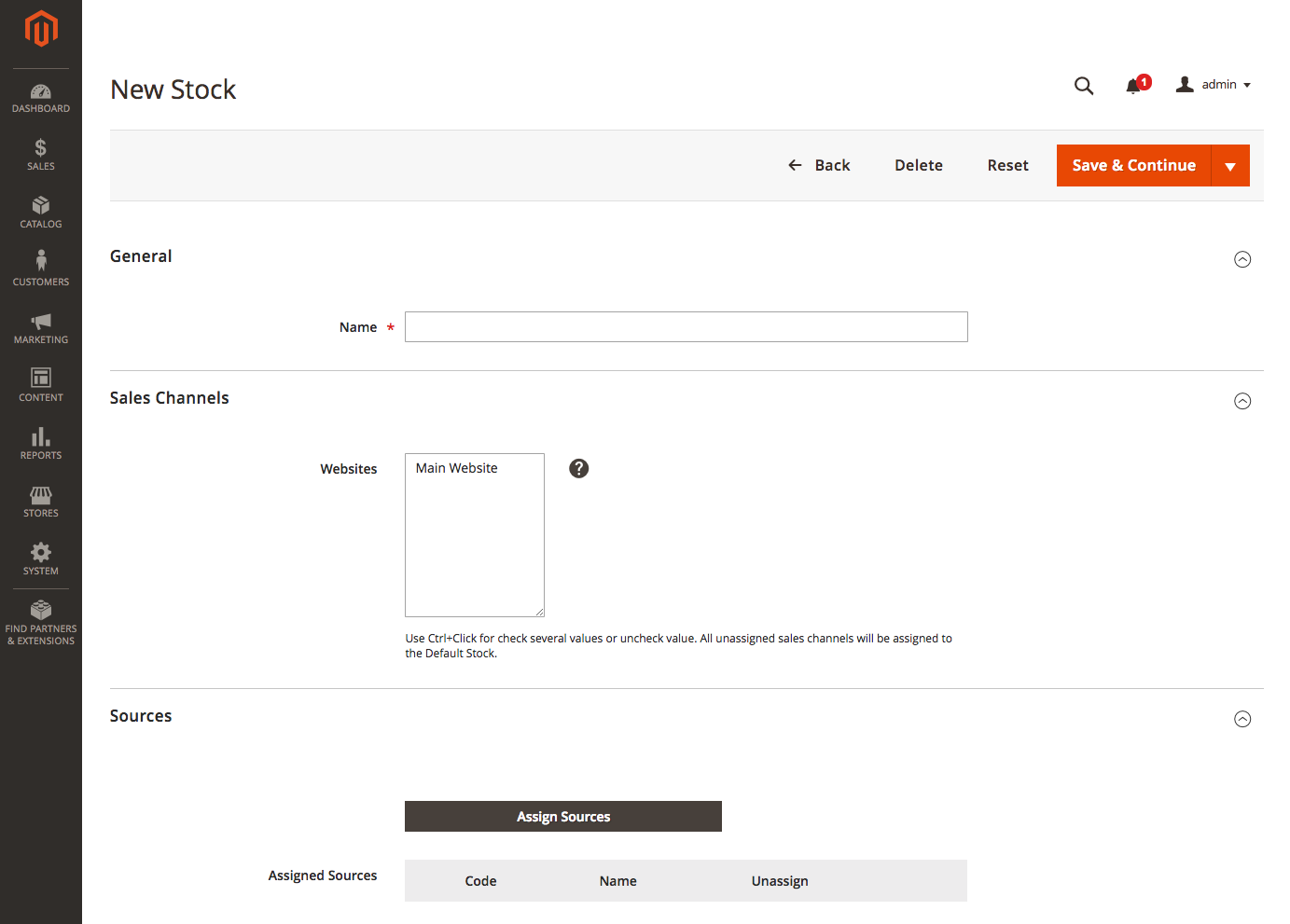Open the admin account dropdown
Image resolution: width=1290 pixels, height=924 pixels.
[x=1214, y=85]
